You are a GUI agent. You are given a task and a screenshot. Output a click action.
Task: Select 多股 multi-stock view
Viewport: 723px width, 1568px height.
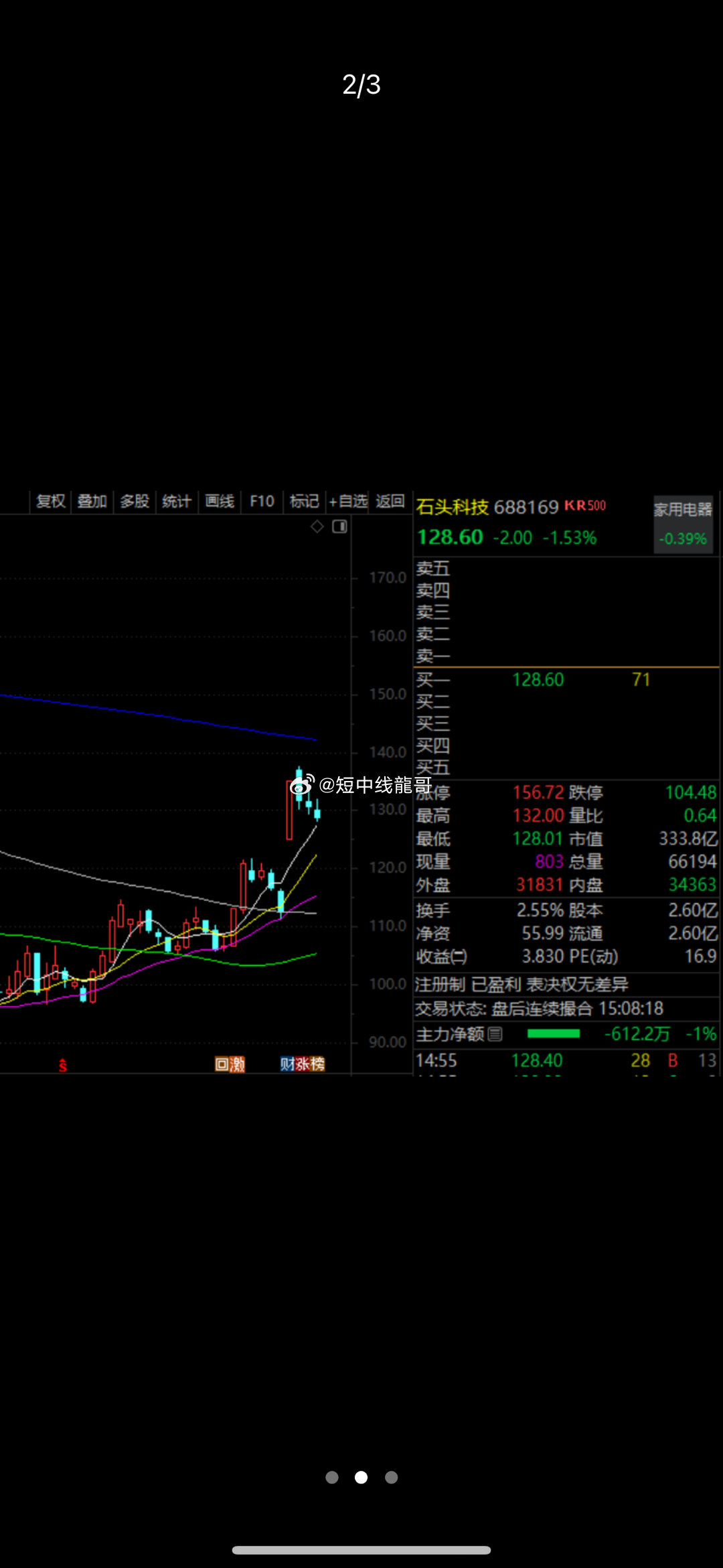135,501
